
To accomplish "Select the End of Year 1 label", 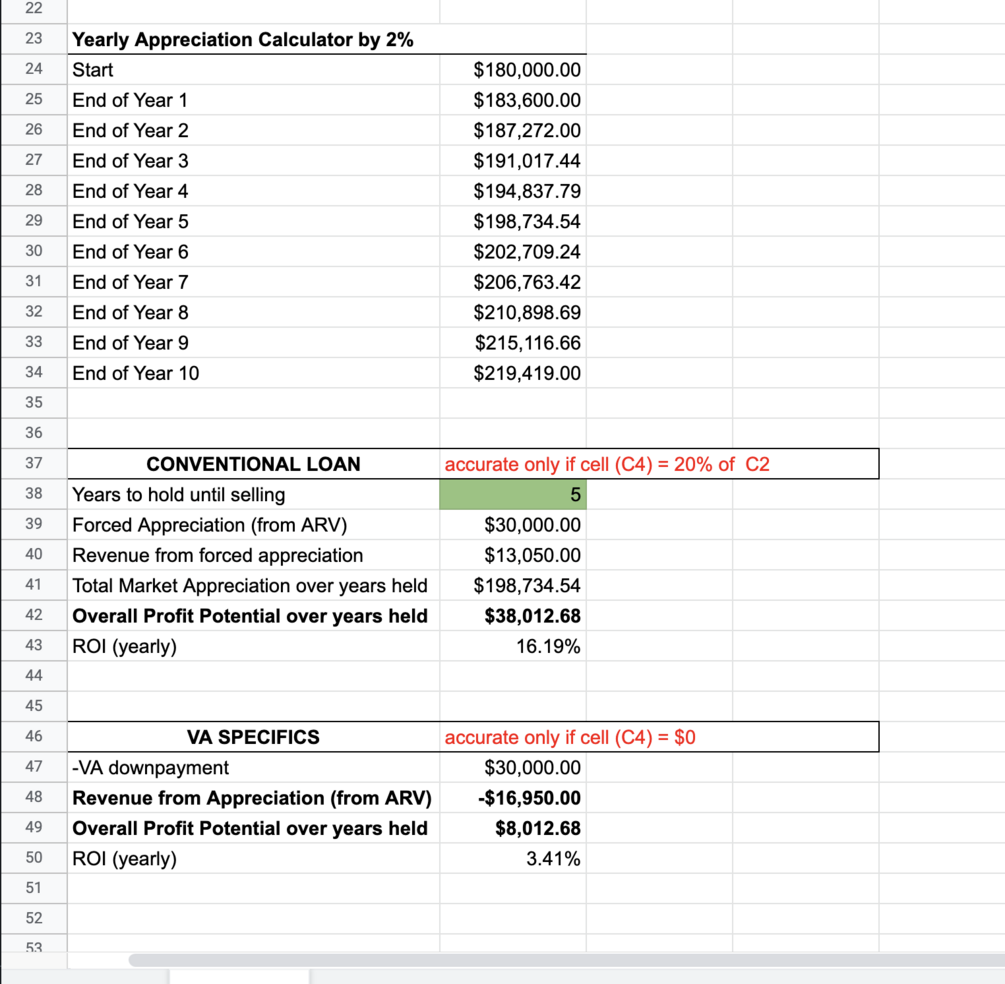I will coord(129,100).
